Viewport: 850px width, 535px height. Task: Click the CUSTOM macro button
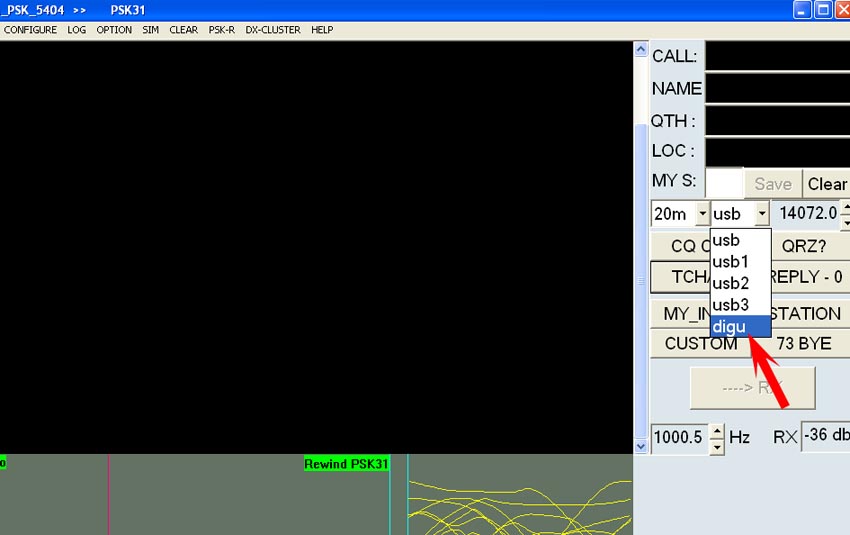pos(700,344)
